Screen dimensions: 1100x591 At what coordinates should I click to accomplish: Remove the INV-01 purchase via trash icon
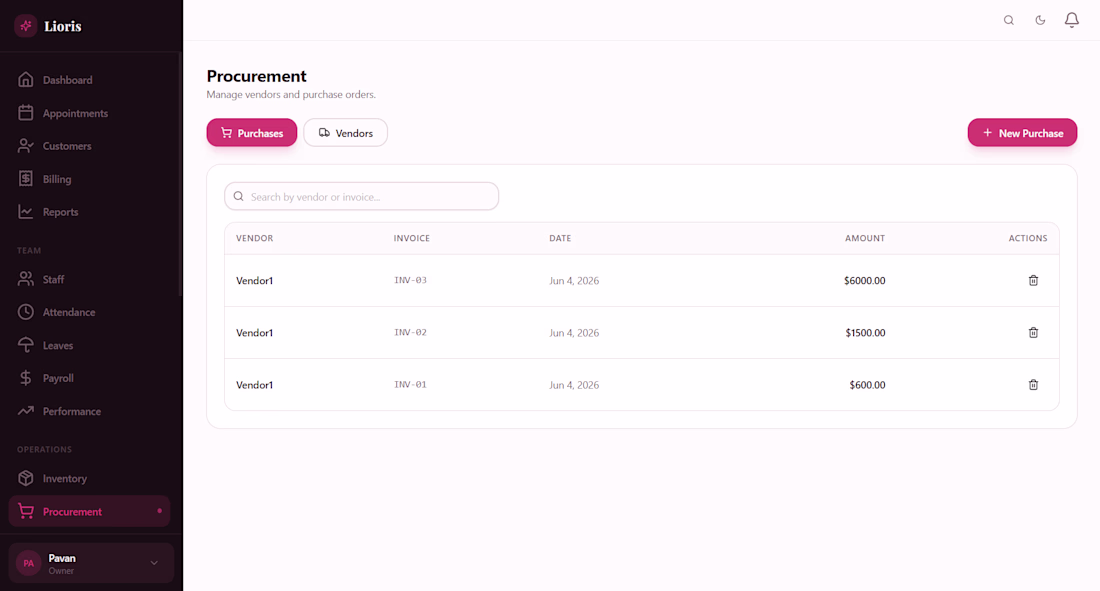tap(1033, 385)
